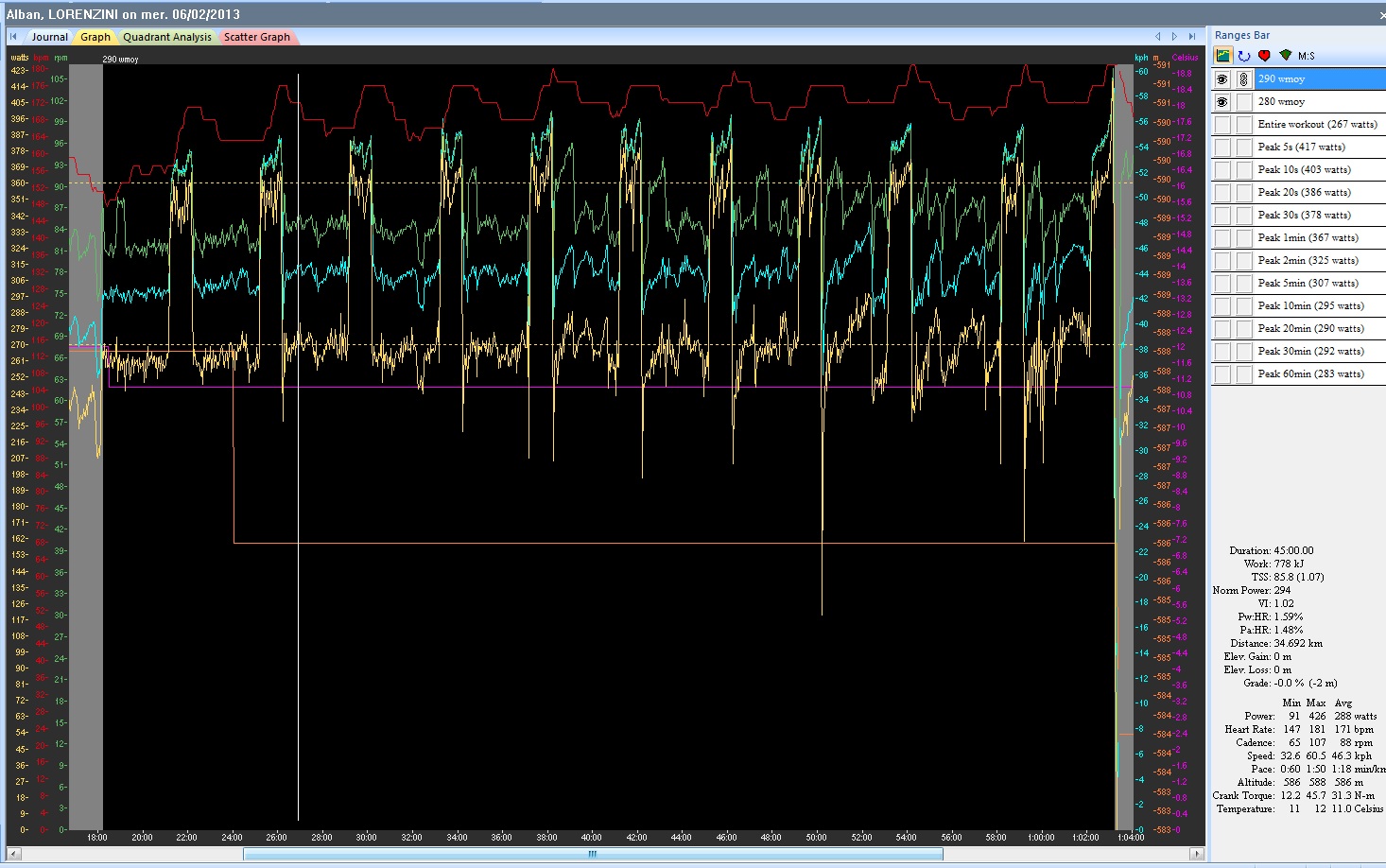
Task: Click the 24:00 mark on the time axis
Action: point(232,838)
